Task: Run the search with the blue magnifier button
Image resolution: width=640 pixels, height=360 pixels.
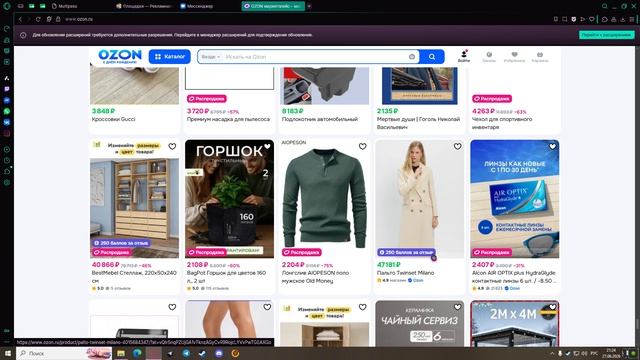Action: 432,57
